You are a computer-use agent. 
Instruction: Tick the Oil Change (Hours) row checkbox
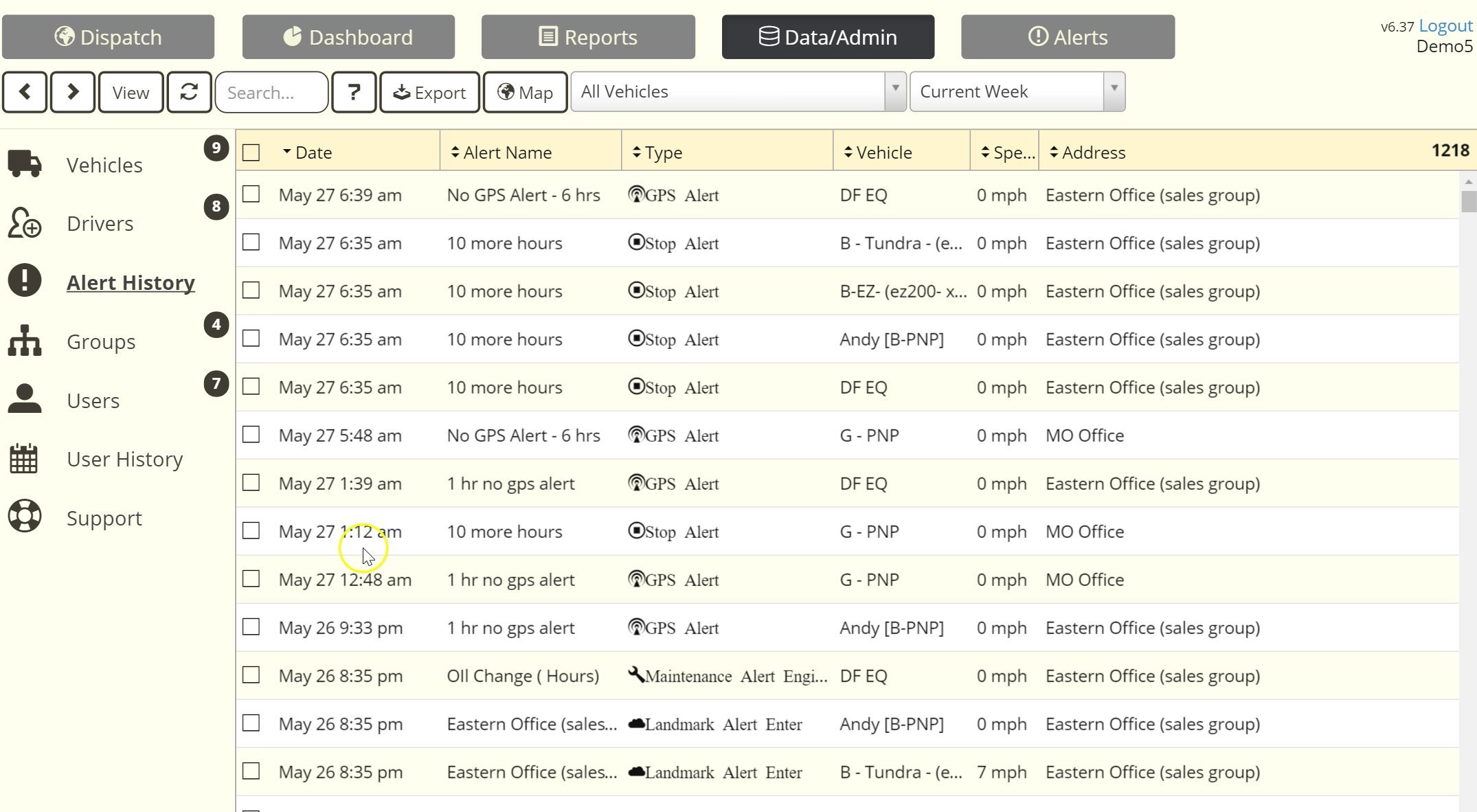pos(251,675)
